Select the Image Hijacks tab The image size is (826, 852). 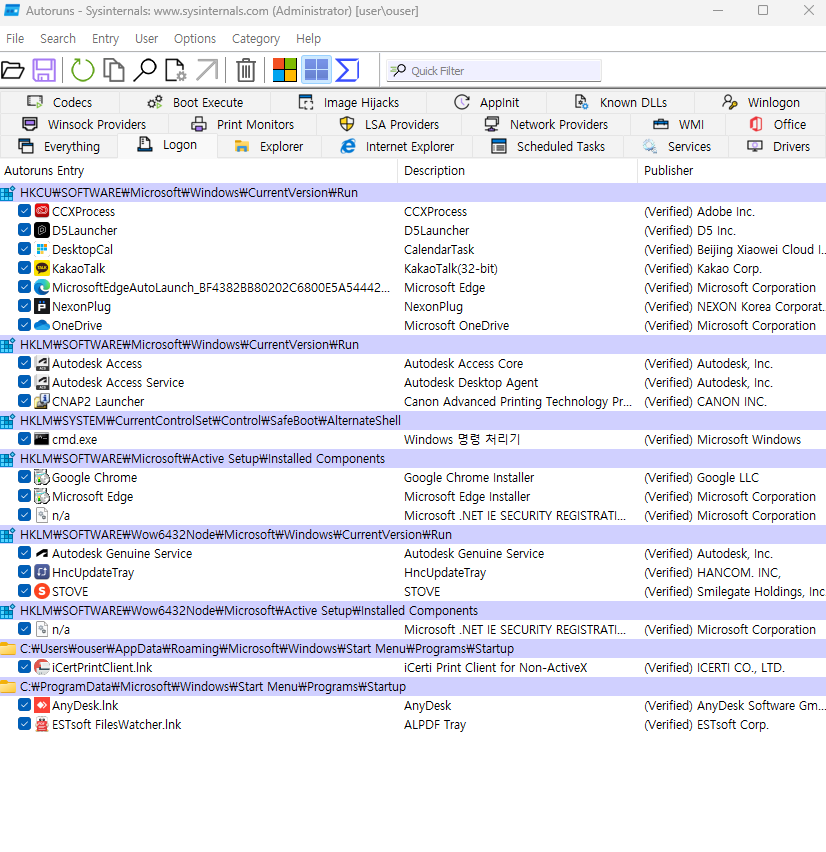pyautogui.click(x=349, y=102)
